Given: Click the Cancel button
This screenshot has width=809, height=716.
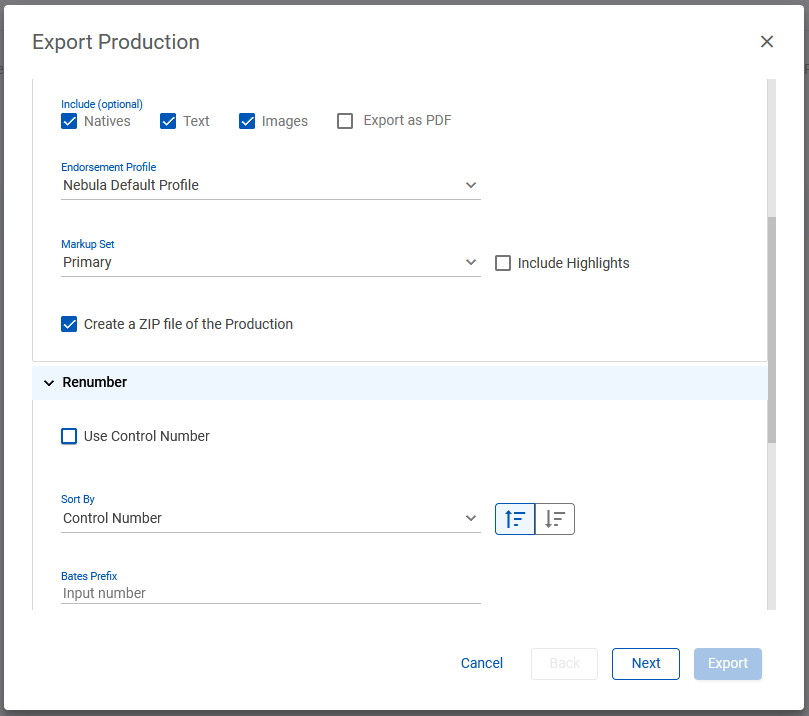Looking at the screenshot, I should click(482, 663).
